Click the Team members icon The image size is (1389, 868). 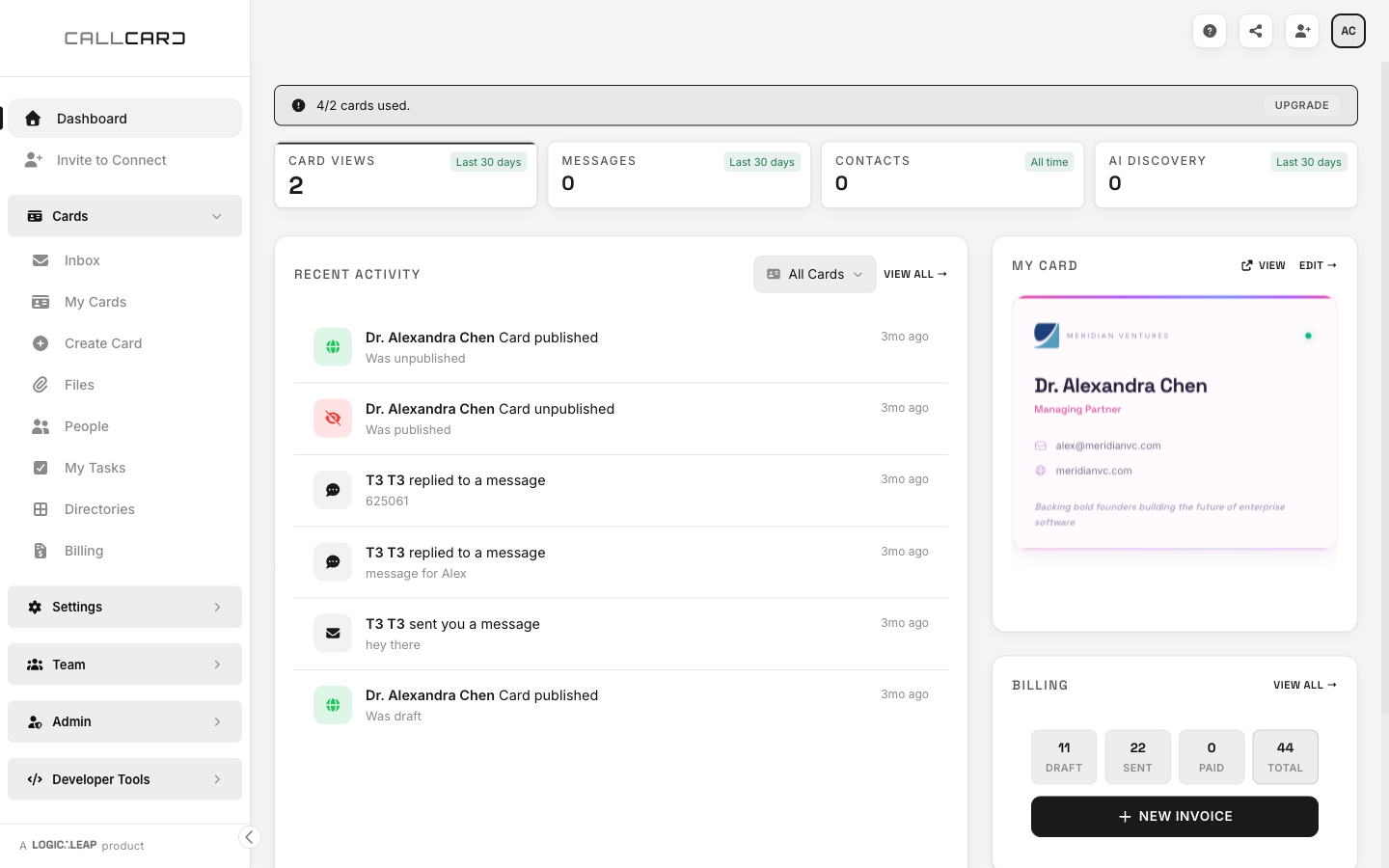tap(35, 665)
